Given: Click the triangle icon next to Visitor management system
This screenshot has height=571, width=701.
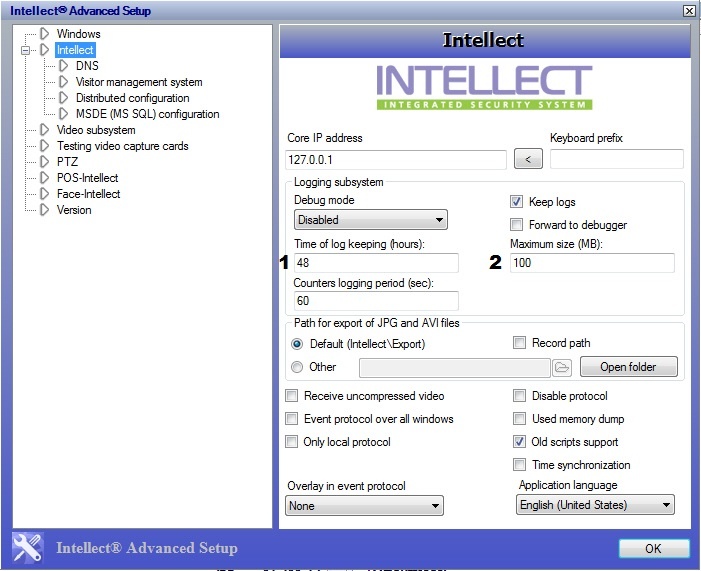Looking at the screenshot, I should tap(63, 82).
